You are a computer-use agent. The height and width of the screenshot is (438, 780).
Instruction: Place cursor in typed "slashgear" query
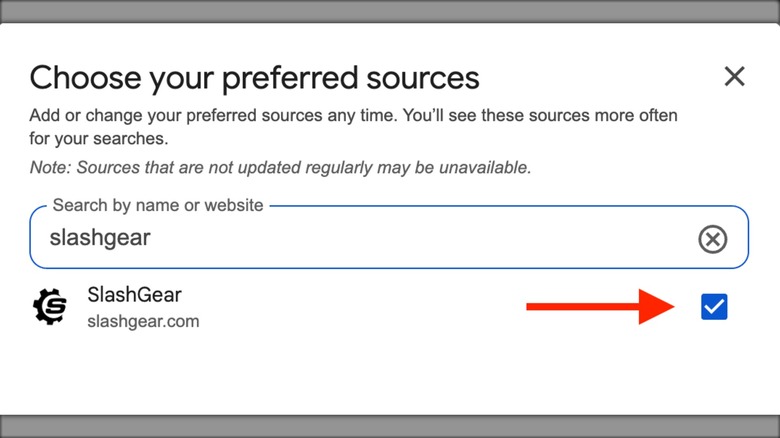(99, 238)
